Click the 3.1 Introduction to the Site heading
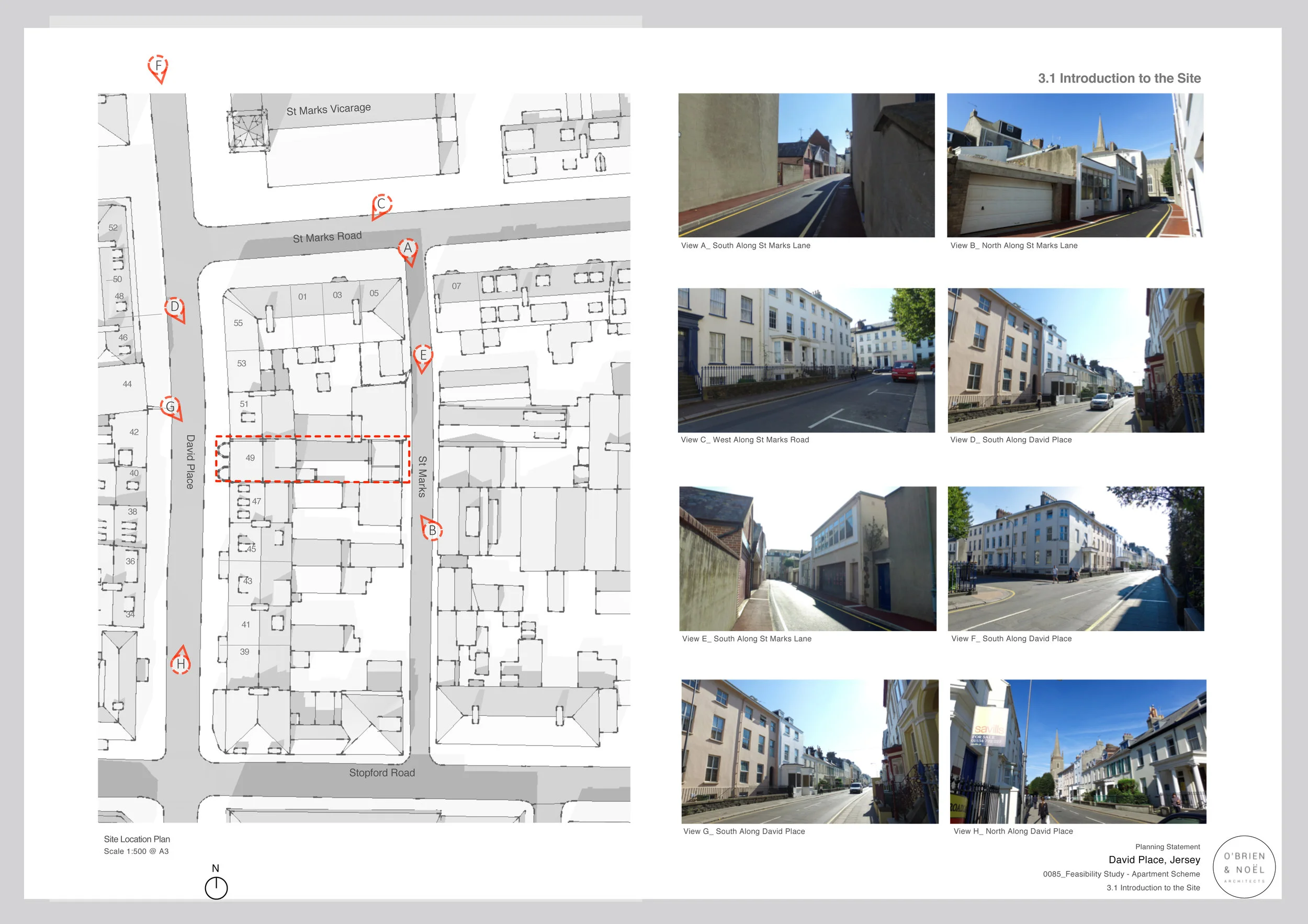1308x924 pixels. (x=1119, y=78)
